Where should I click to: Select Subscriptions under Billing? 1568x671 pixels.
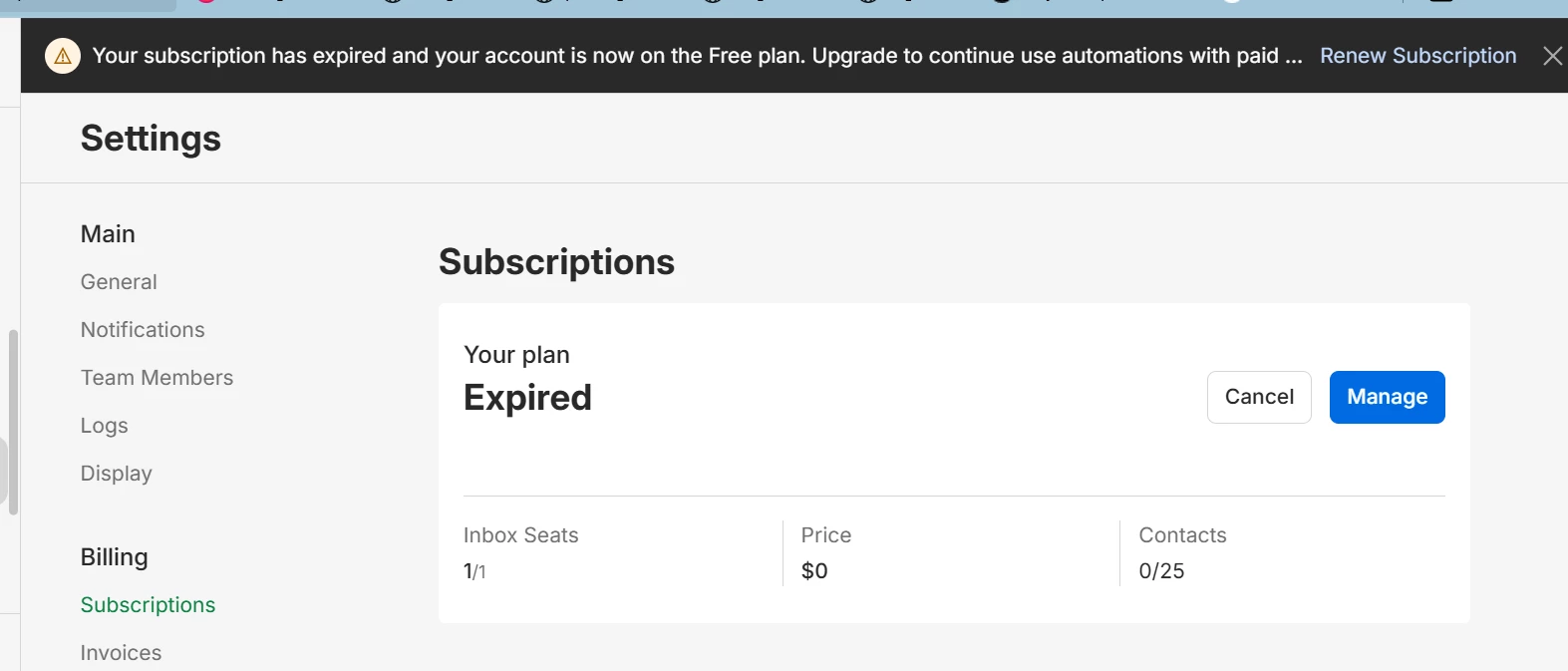click(148, 605)
